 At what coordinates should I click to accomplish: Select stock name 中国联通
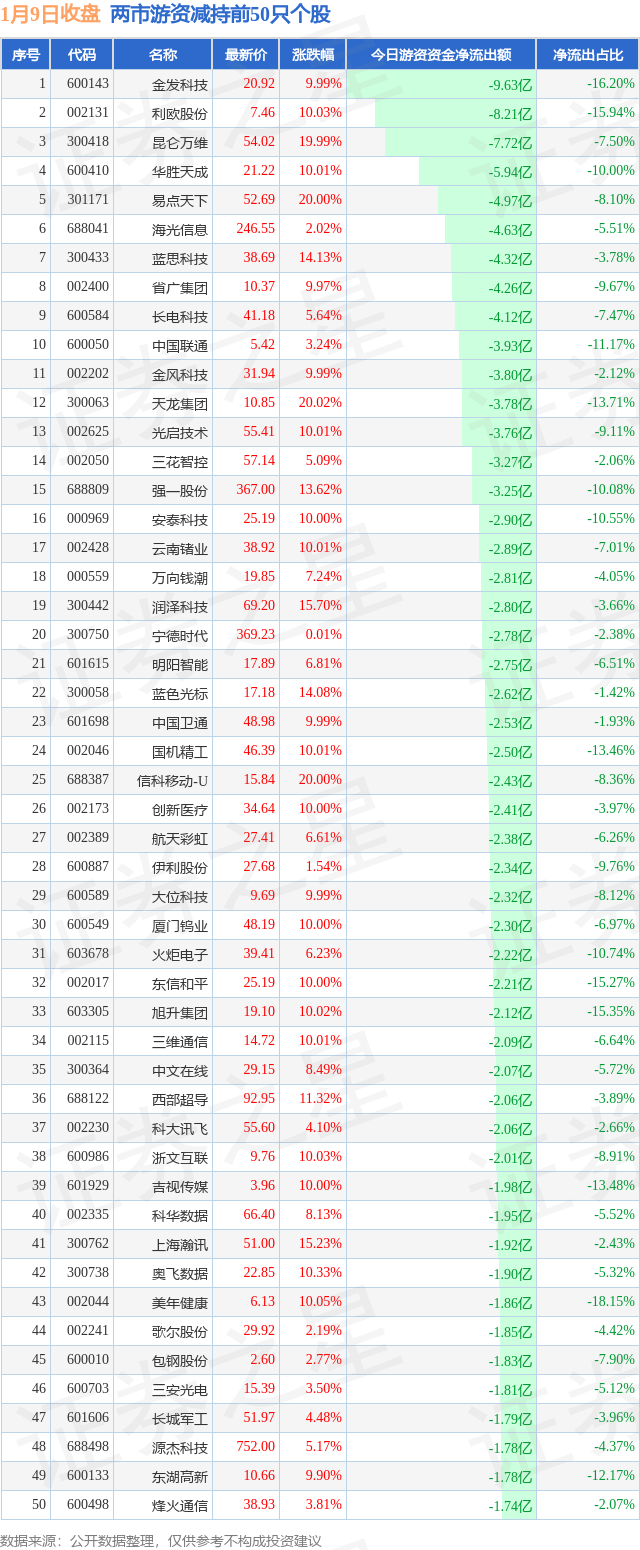[x=180, y=345]
